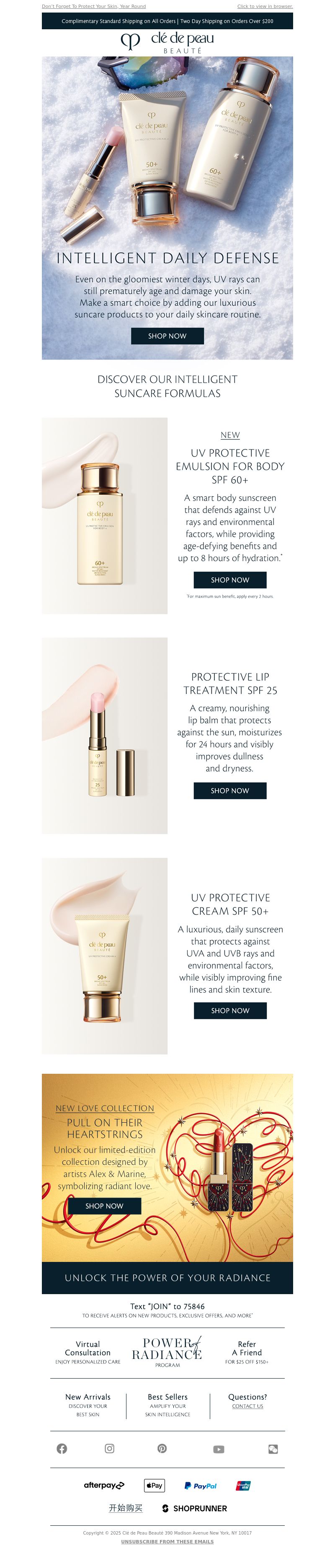Click Shop Now for UV Protective Cream
This screenshot has height=1568, width=335.
(230, 1011)
